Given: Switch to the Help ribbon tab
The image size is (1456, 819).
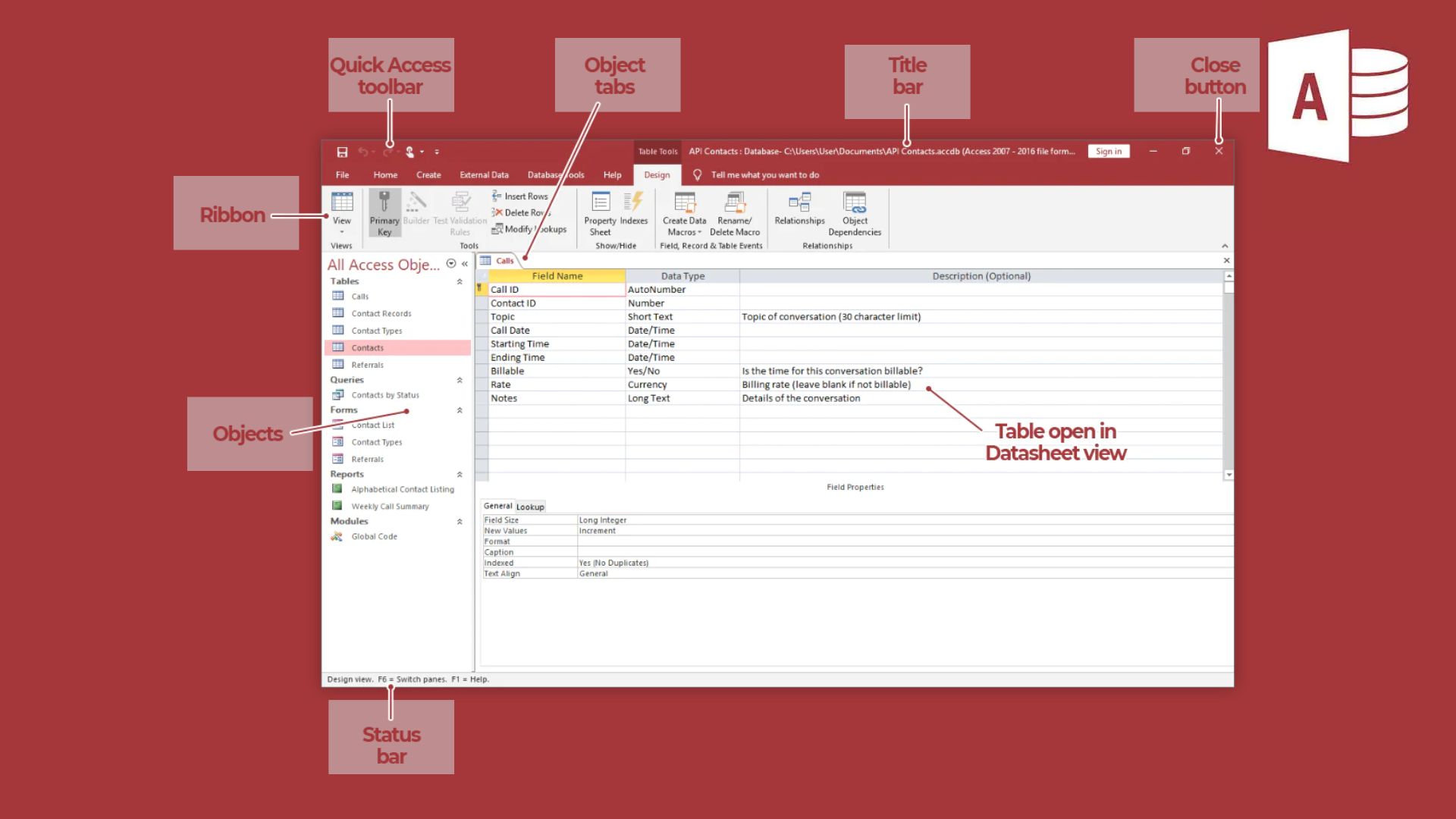Looking at the screenshot, I should pyautogui.click(x=612, y=175).
